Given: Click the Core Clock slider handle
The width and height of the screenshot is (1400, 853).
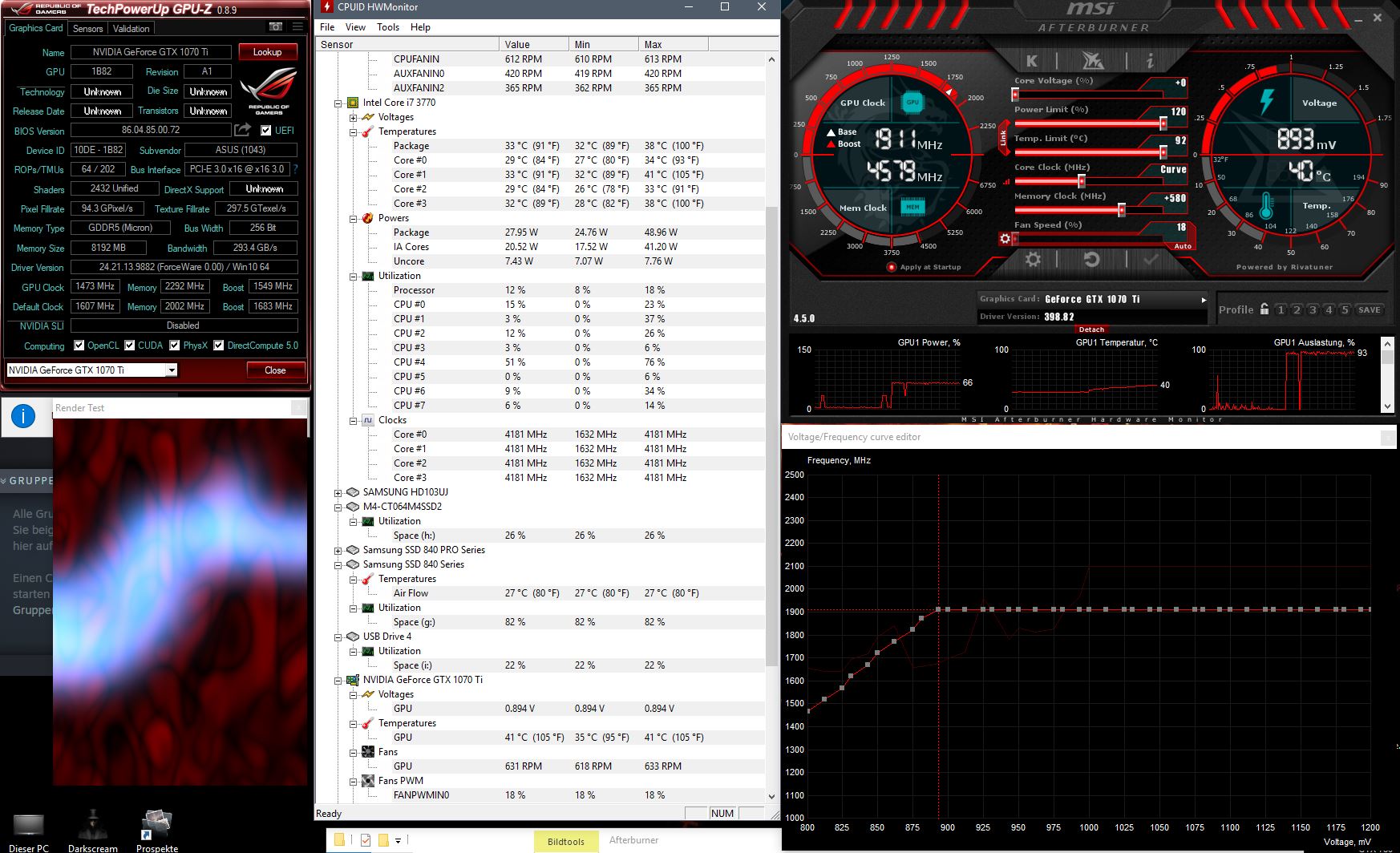Looking at the screenshot, I should coord(1081,181).
